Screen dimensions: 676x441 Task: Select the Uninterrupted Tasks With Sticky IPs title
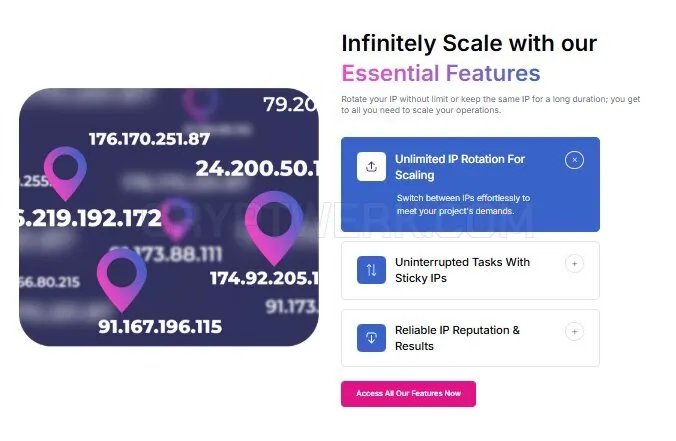click(x=462, y=270)
